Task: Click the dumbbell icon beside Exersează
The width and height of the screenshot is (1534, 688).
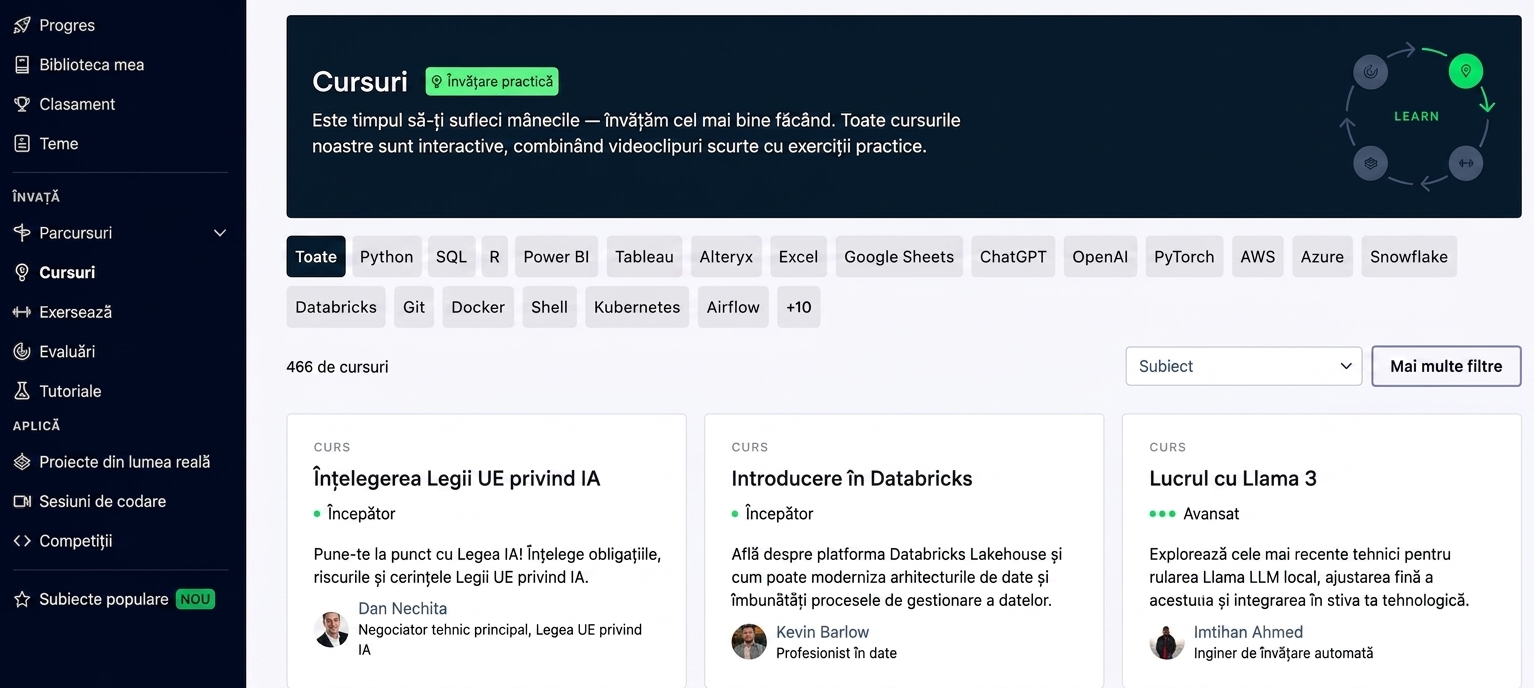Action: click(21, 312)
